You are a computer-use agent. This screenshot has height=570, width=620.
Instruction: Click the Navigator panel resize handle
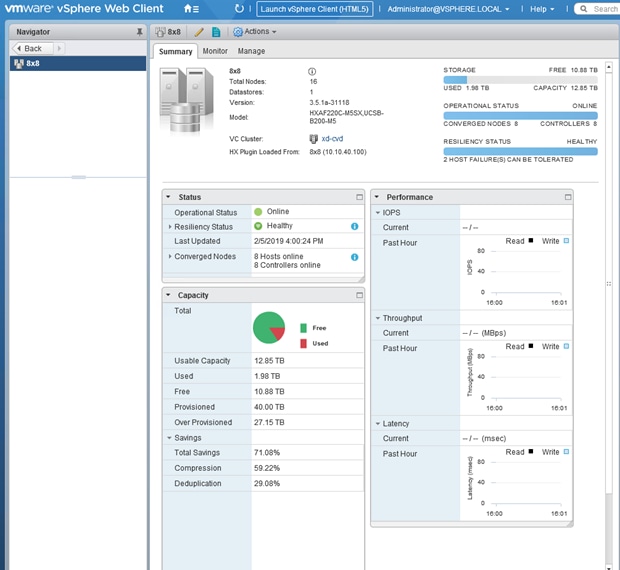(78, 177)
